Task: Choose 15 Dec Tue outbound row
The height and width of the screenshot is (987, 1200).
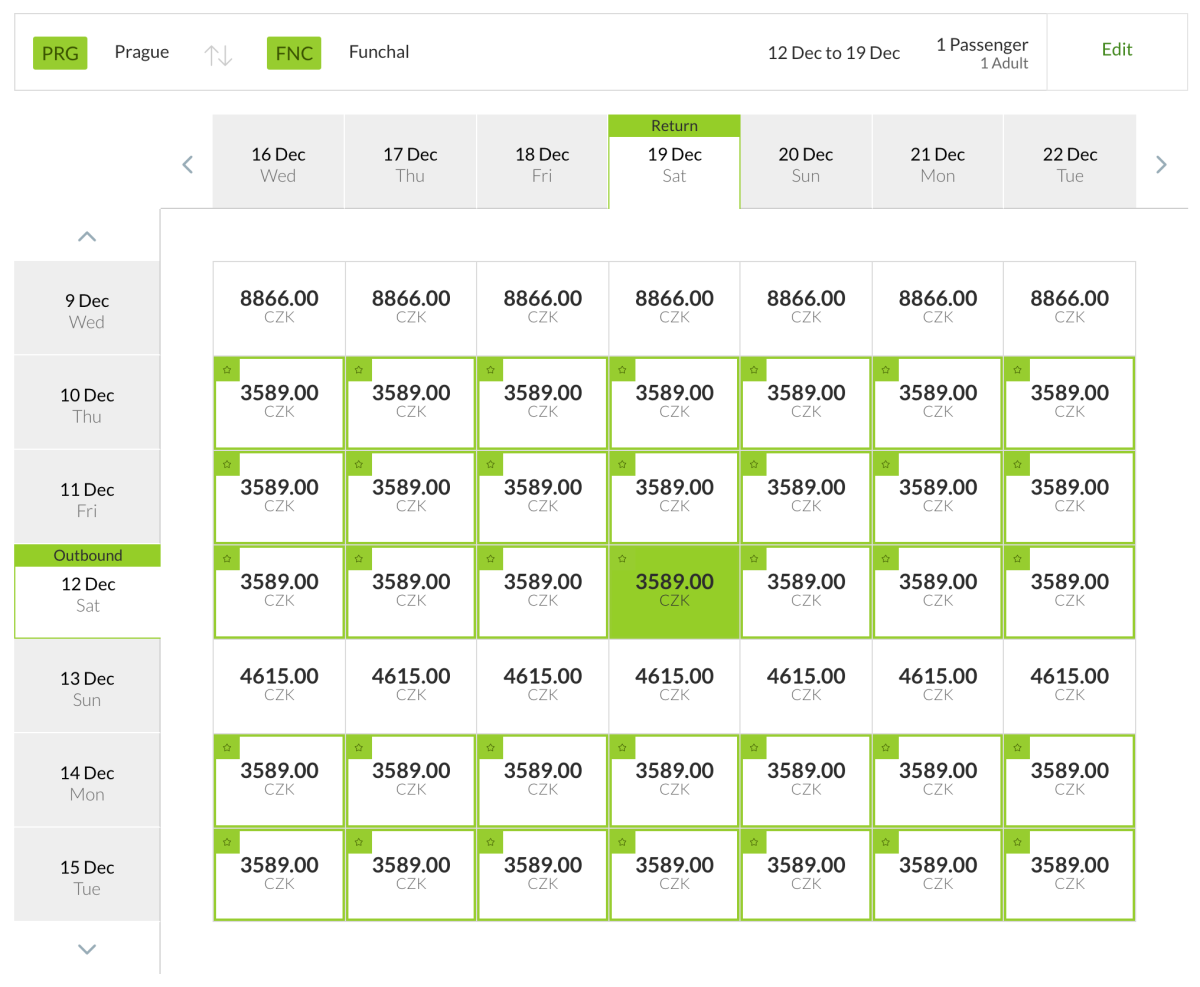Action: 87,877
